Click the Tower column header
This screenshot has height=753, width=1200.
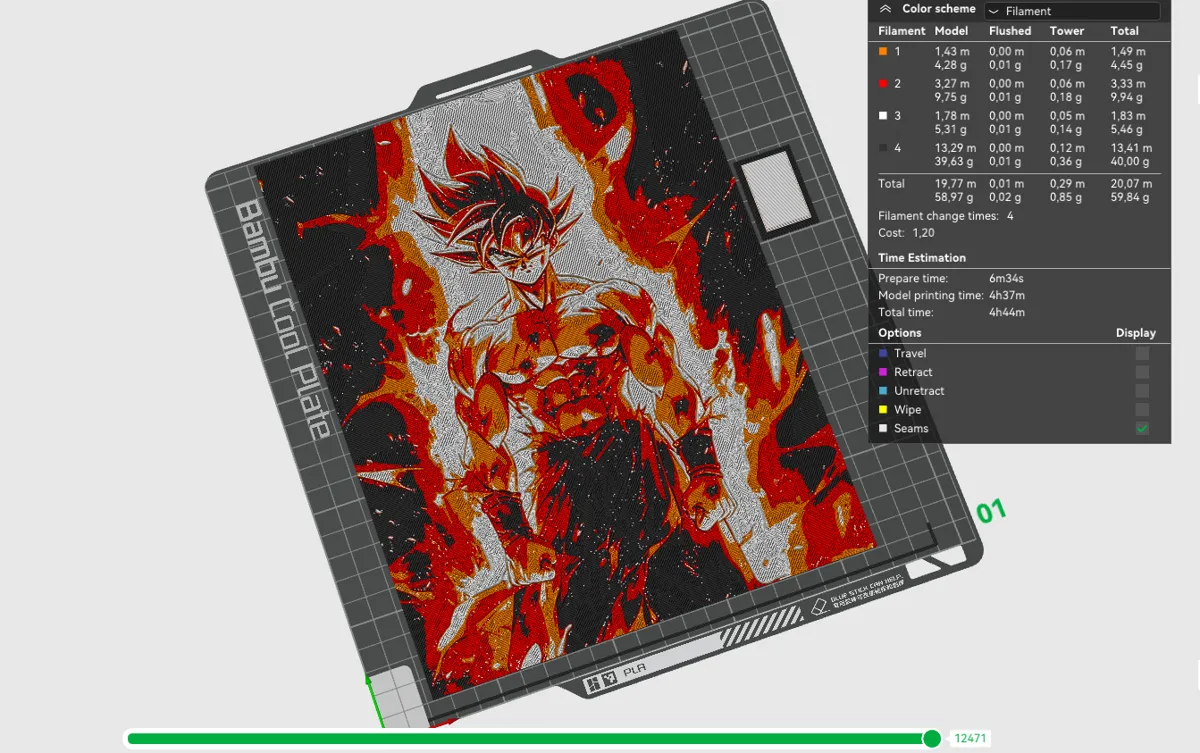pos(1067,31)
